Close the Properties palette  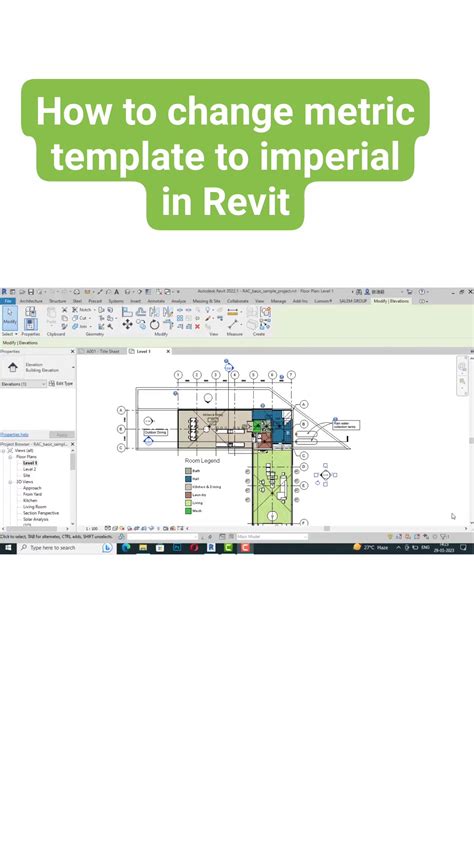pos(72,351)
